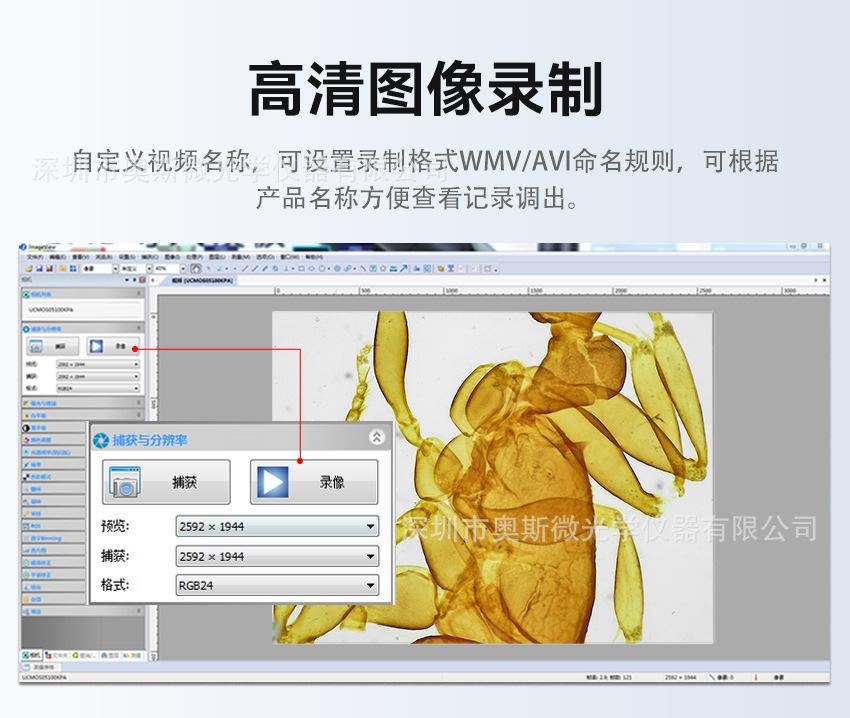Click the hand pan tool in the toolbar
This screenshot has width=850, height=718.
pos(195,268)
